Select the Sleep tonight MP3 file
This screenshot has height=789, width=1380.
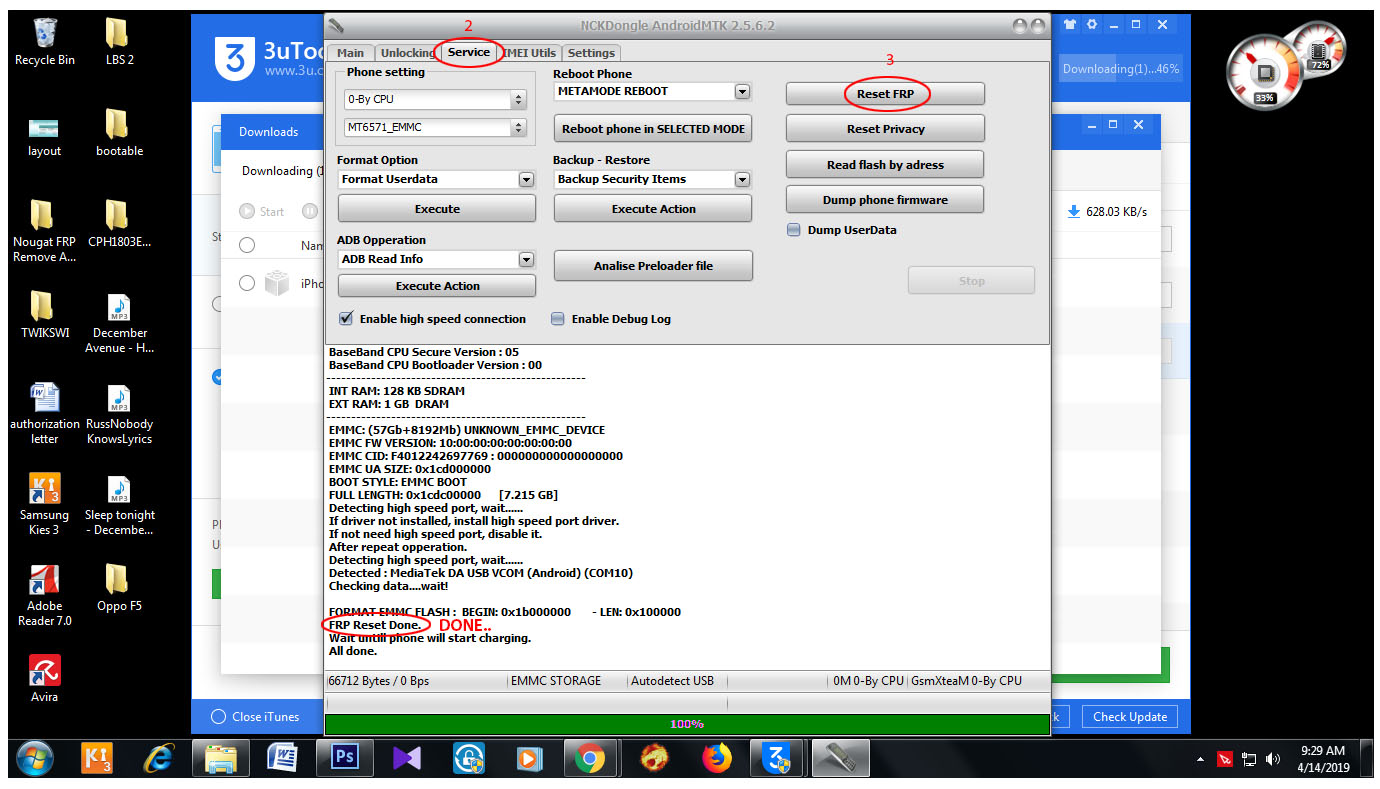tap(119, 505)
